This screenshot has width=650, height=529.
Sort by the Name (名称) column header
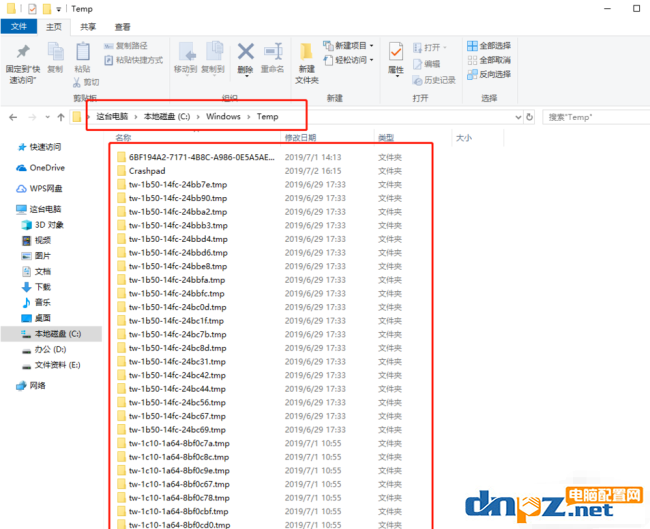pos(124,138)
